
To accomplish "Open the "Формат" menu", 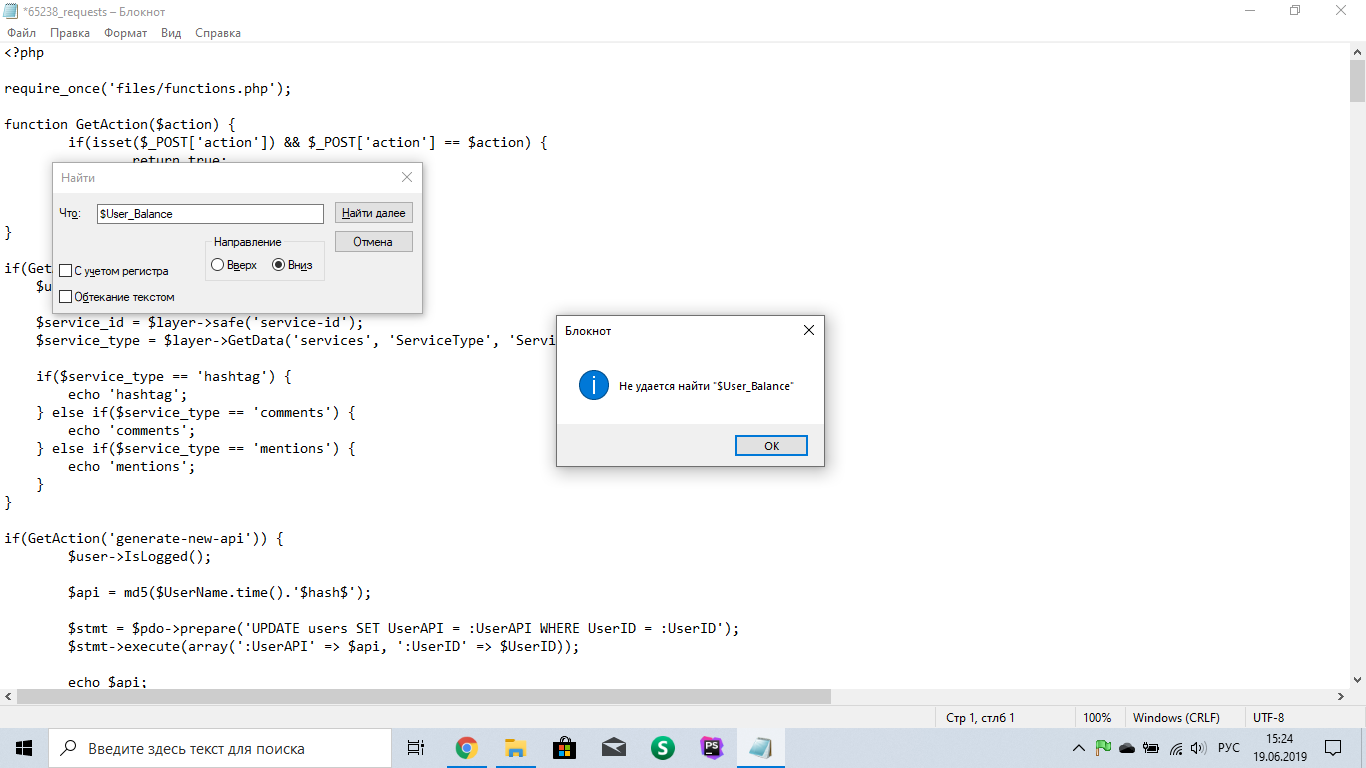I will [125, 33].
